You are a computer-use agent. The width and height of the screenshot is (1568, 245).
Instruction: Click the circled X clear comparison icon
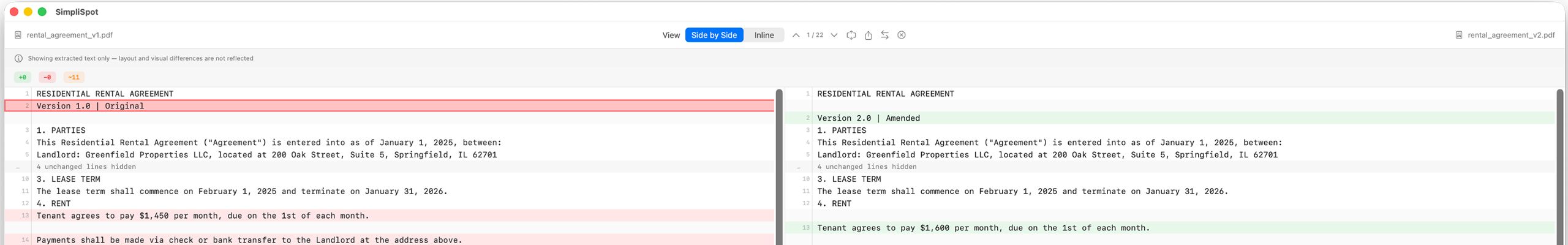(902, 36)
